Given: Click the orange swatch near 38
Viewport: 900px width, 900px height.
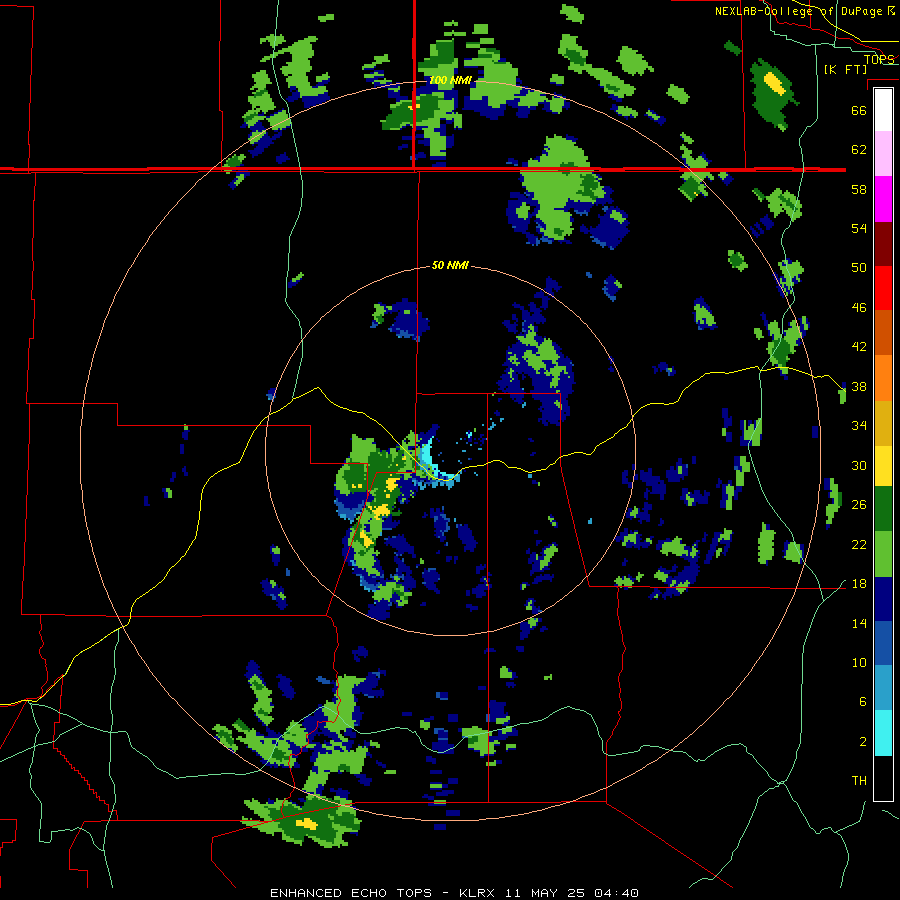Looking at the screenshot, I should click(883, 378).
